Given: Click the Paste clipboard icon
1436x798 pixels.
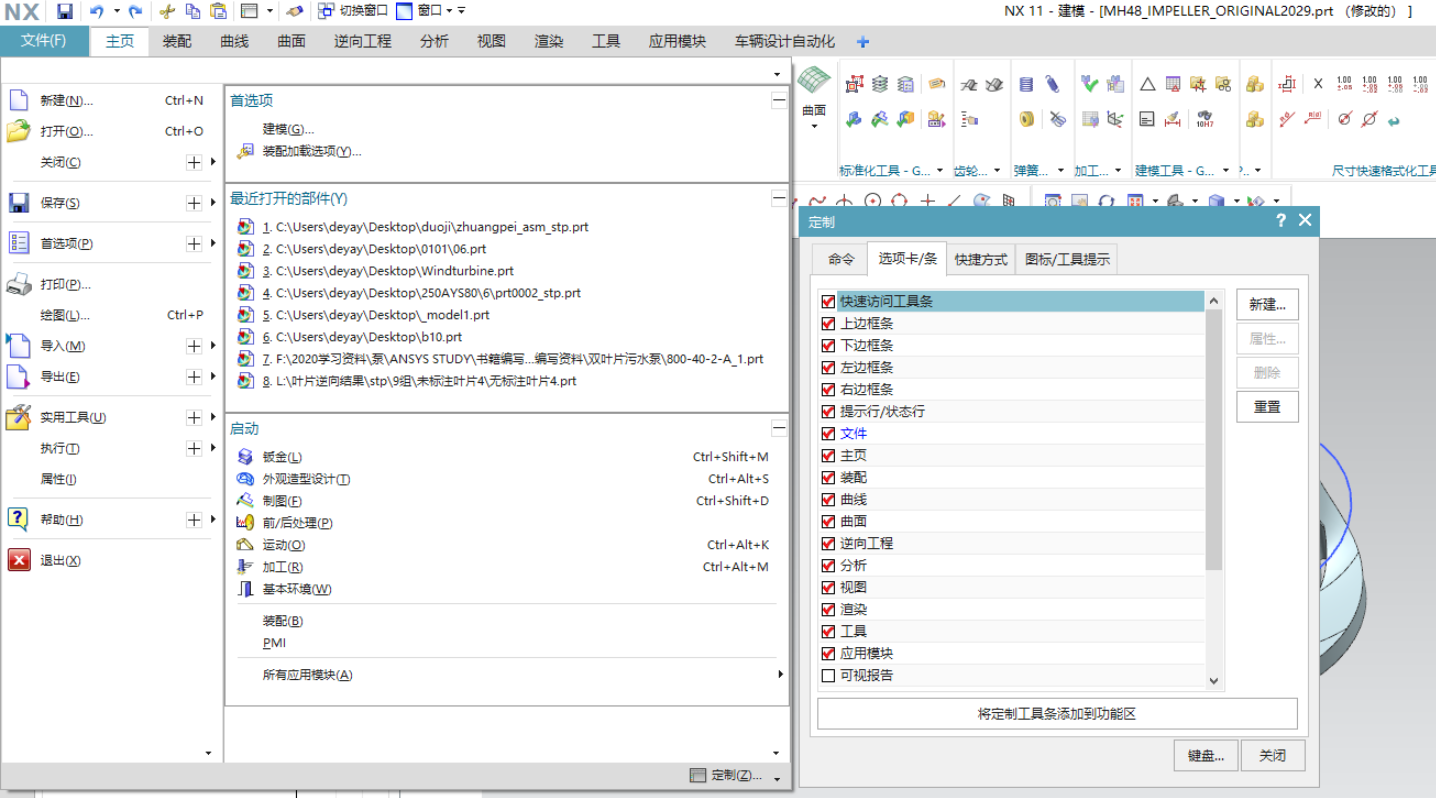Looking at the screenshot, I should coord(218,11).
